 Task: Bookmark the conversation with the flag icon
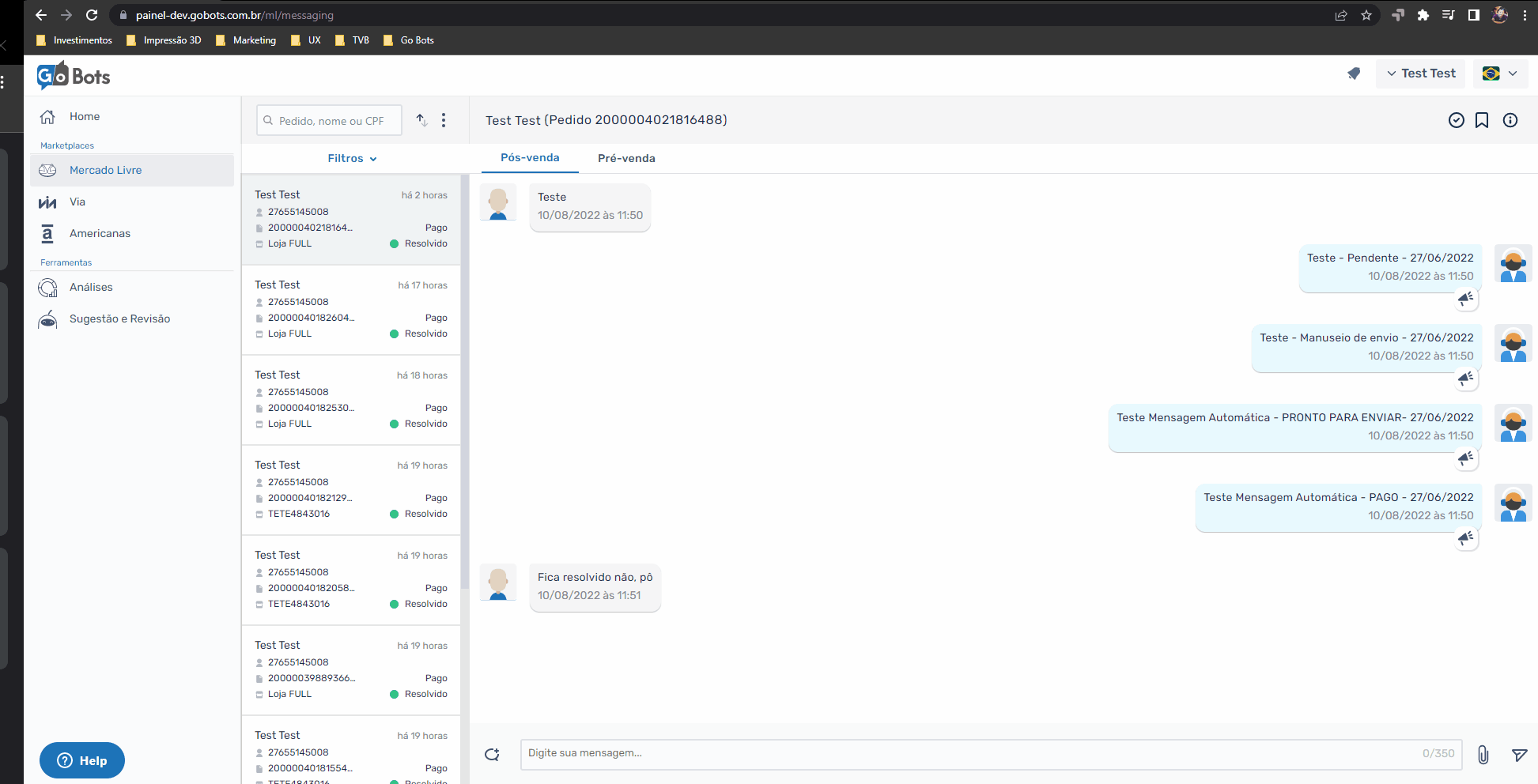click(1482, 120)
